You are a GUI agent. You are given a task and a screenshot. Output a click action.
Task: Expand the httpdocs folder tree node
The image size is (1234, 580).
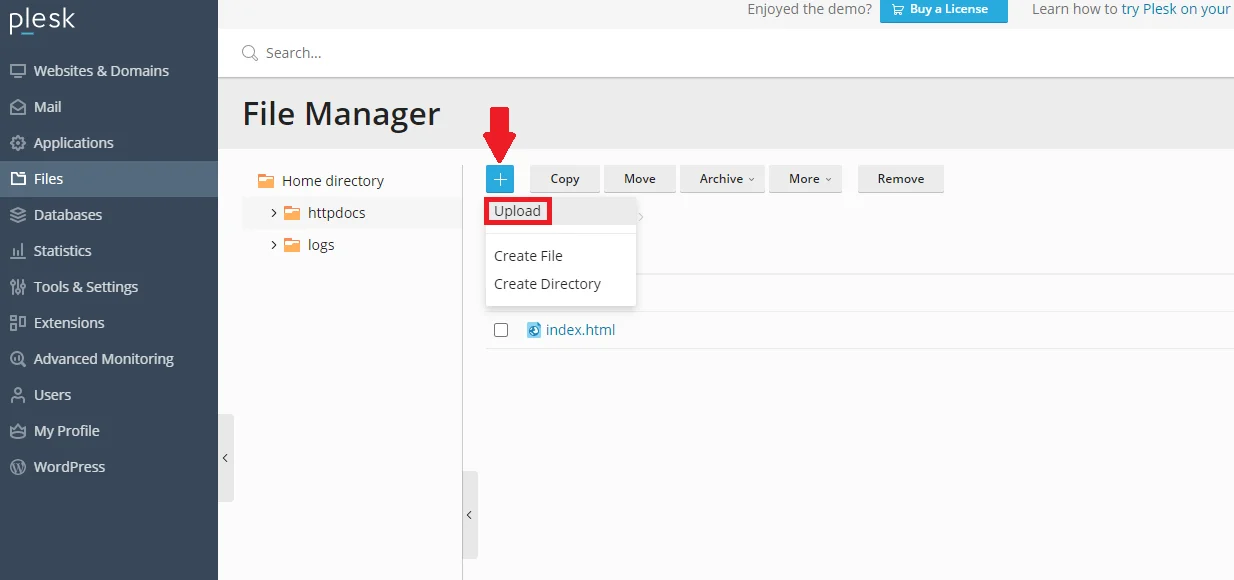click(274, 213)
